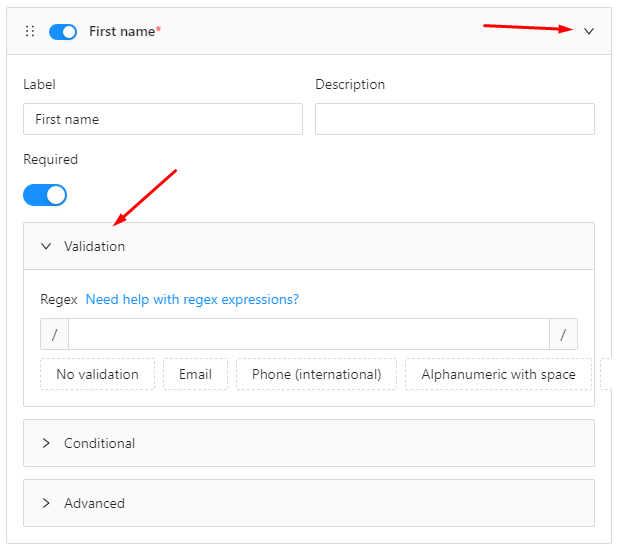Choose the Email validation preset

tap(195, 374)
